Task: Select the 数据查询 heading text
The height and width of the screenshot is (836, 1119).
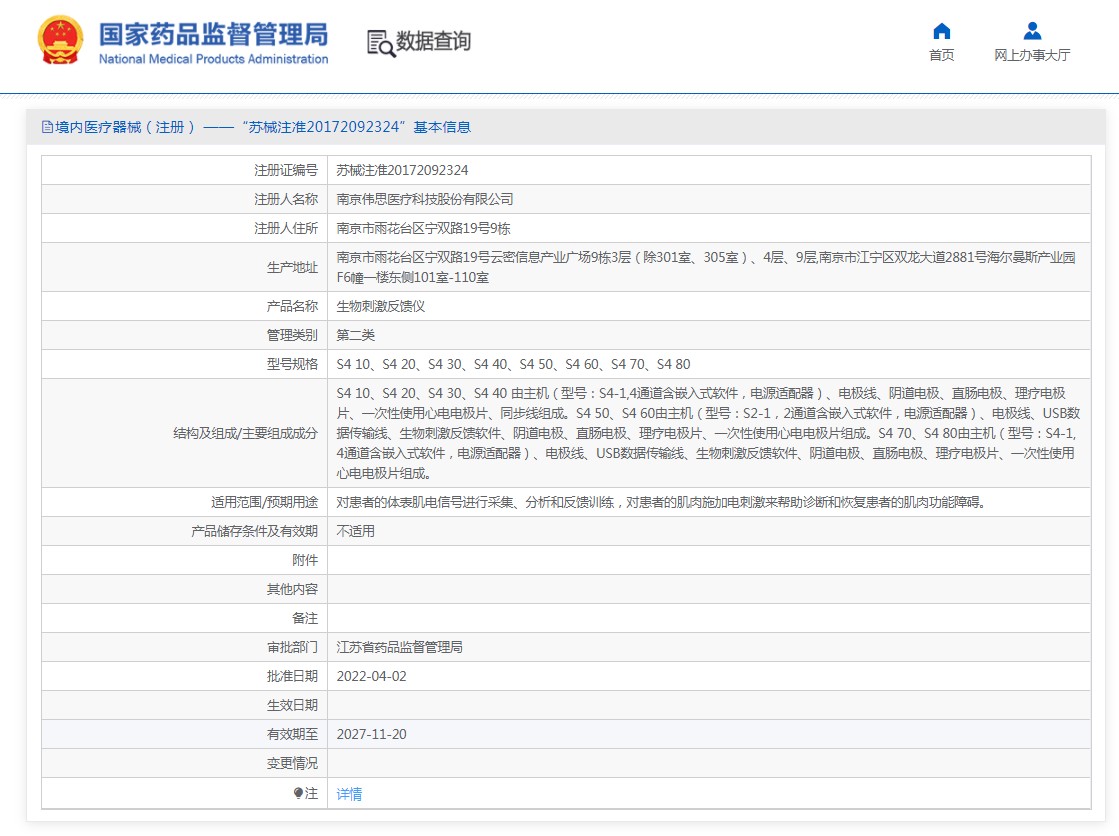Action: [x=433, y=41]
